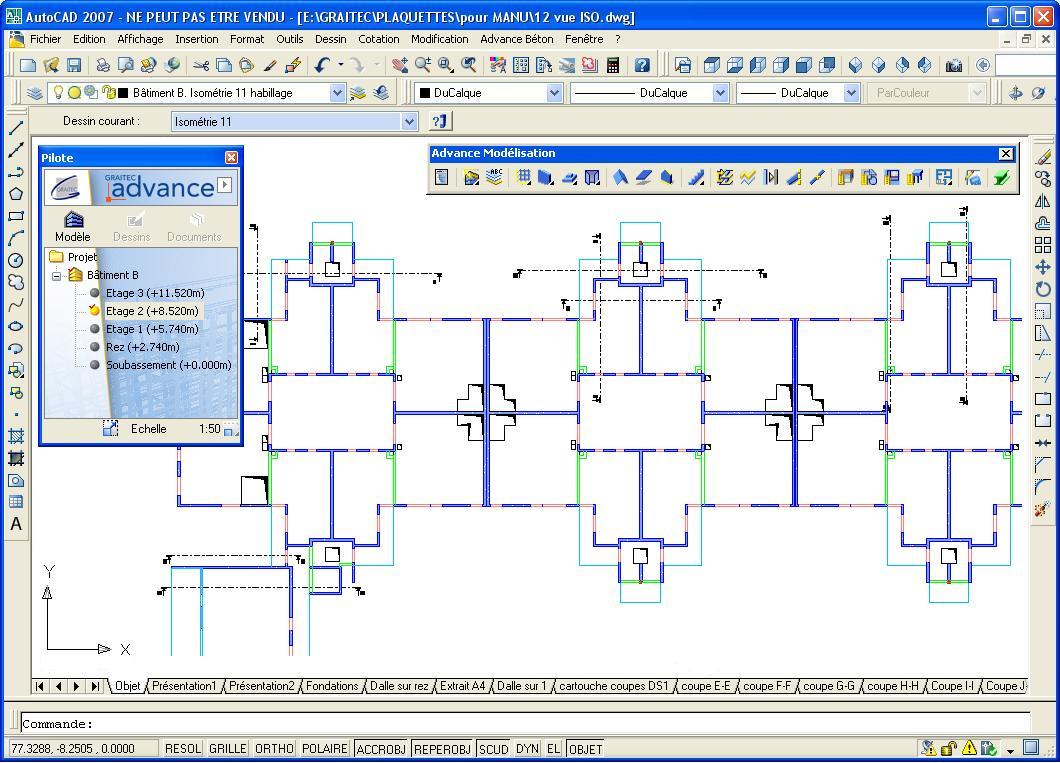Toggle GRILLE grid display
Image resolution: width=1060 pixels, height=763 pixels.
227,749
